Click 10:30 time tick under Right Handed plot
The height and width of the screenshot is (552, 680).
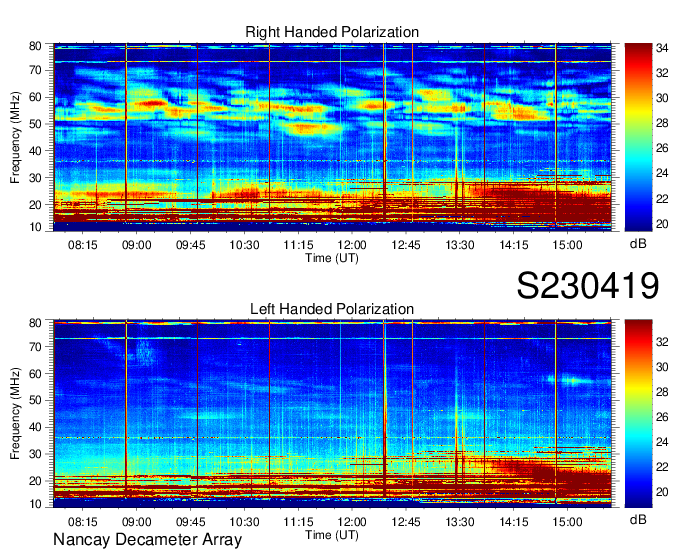tap(244, 245)
